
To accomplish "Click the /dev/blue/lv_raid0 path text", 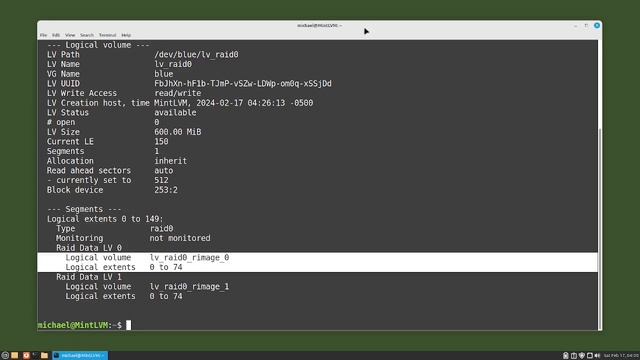I will pyautogui.click(x=196, y=54).
